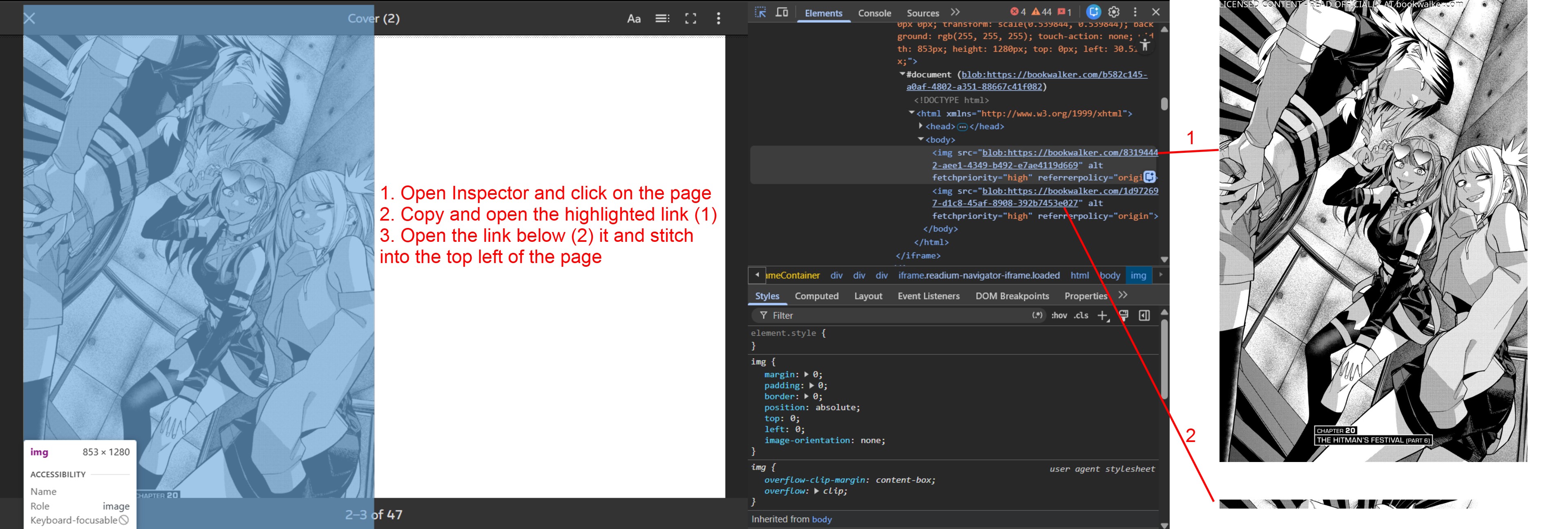Screen dimensions: 1568x529
Task: Toggle the computed styles sidebar icon
Action: click(1144, 315)
